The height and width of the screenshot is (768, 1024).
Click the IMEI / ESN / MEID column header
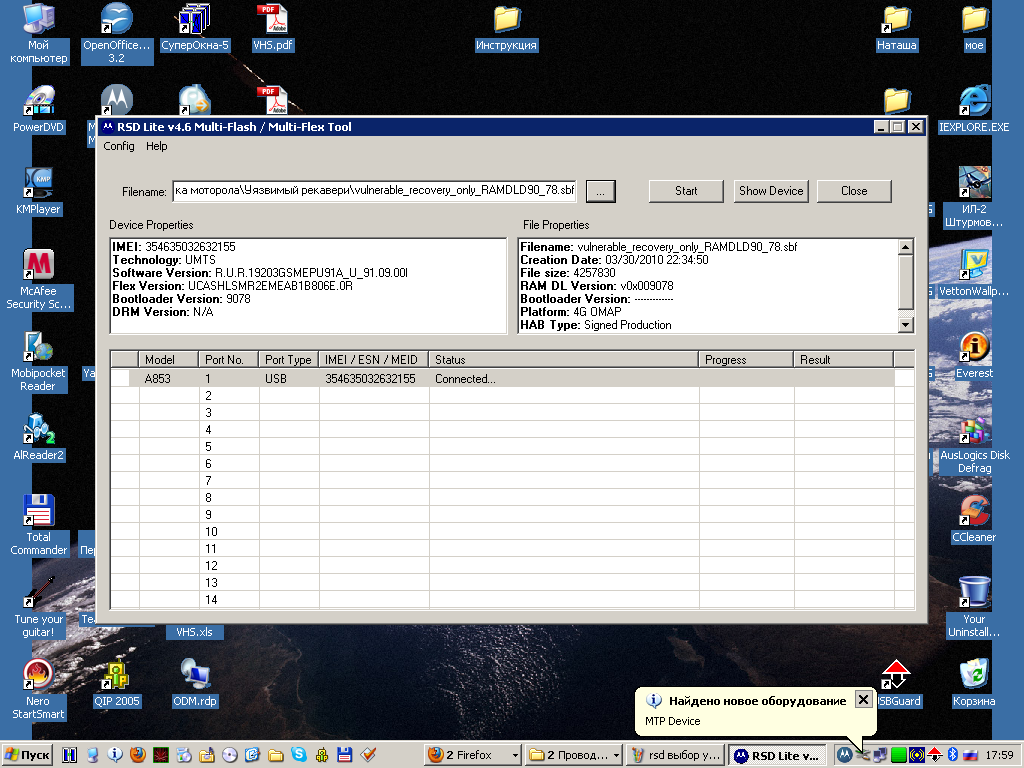click(x=373, y=360)
